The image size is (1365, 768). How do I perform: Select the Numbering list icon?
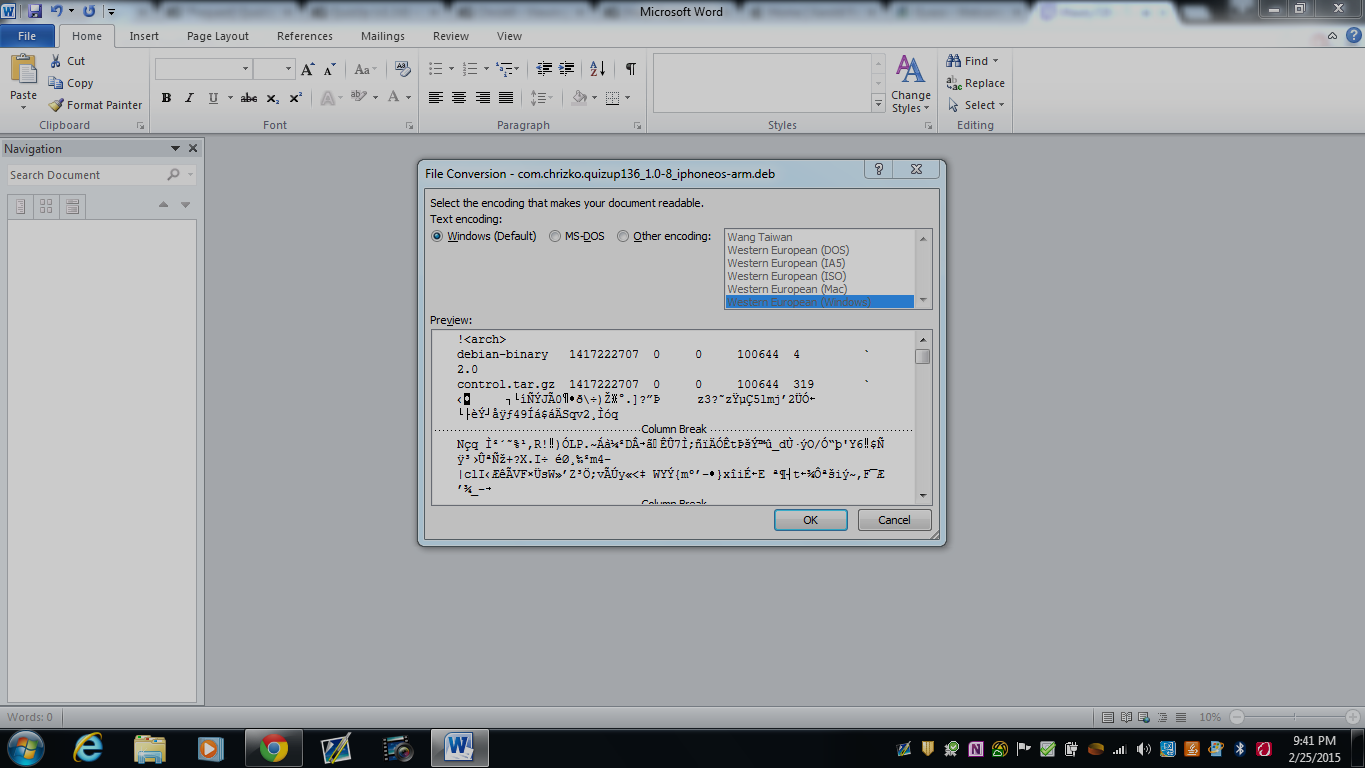pyautogui.click(x=469, y=69)
